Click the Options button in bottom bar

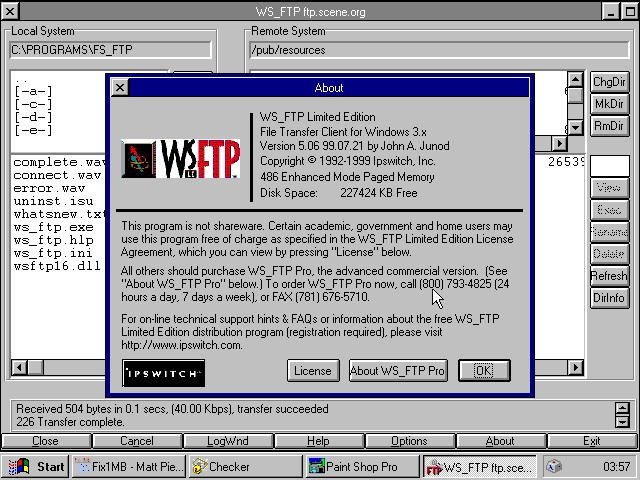click(x=409, y=441)
